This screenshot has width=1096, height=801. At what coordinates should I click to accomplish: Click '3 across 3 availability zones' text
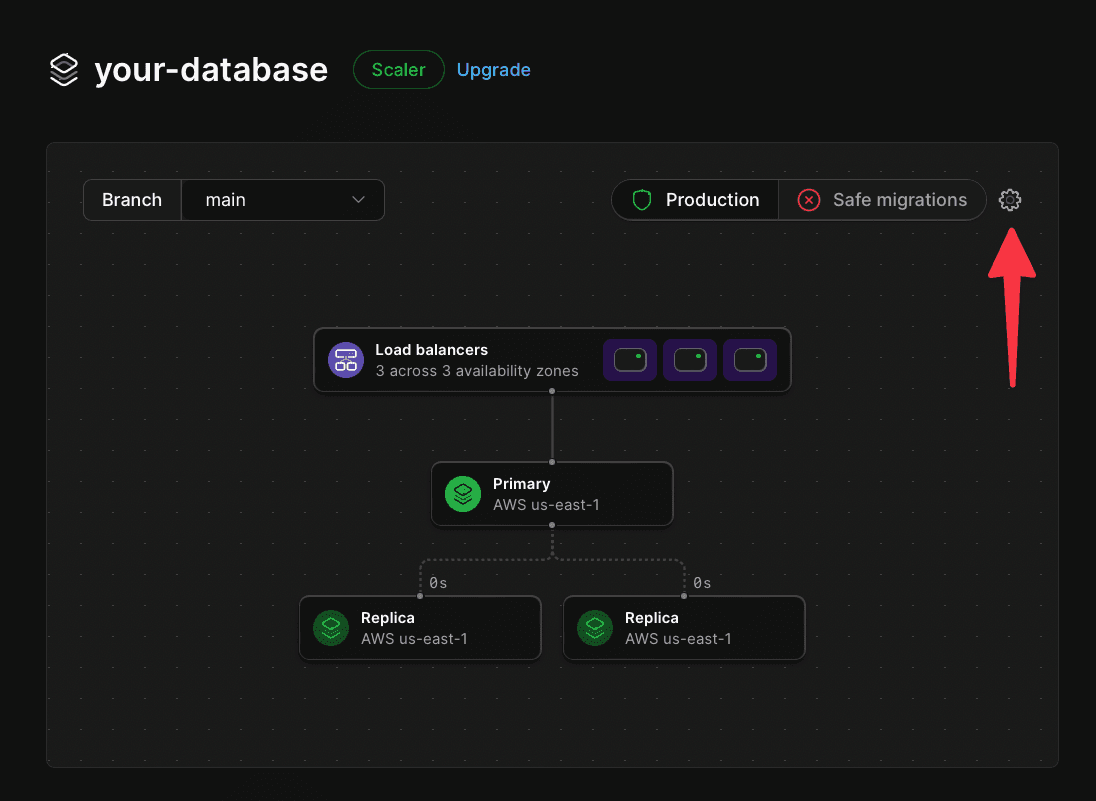tap(477, 371)
